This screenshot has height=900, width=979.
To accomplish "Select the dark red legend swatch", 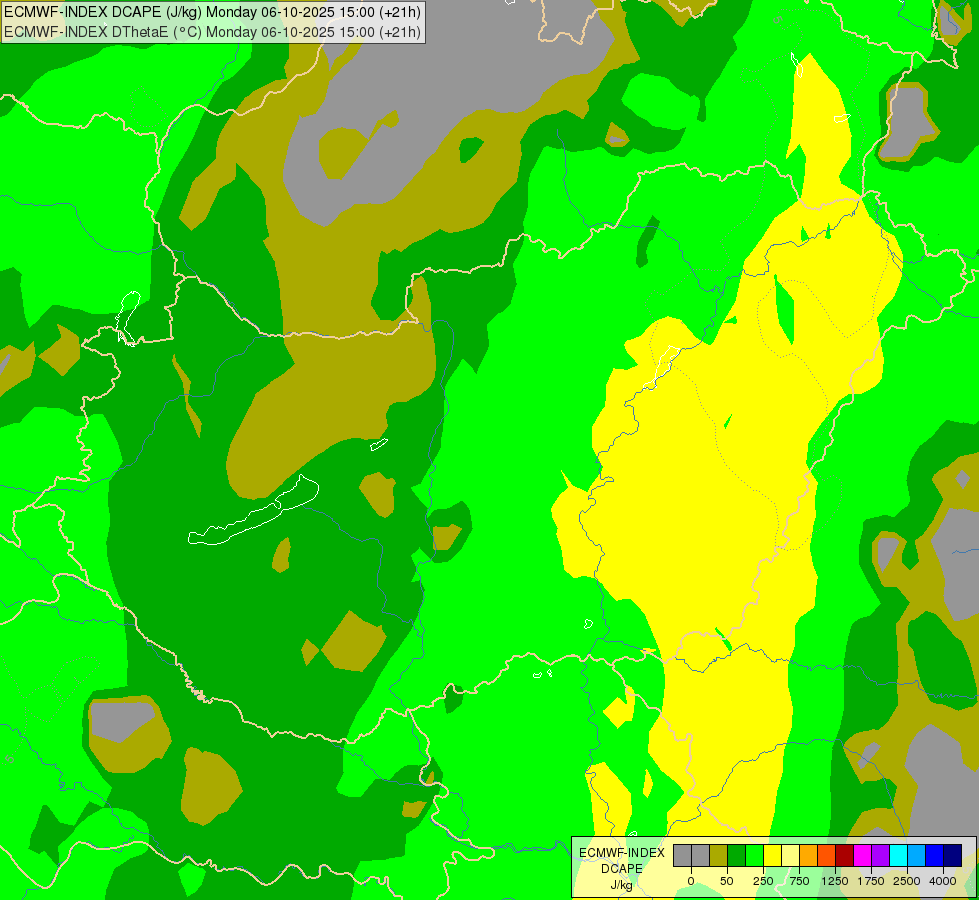I will pyautogui.click(x=845, y=855).
